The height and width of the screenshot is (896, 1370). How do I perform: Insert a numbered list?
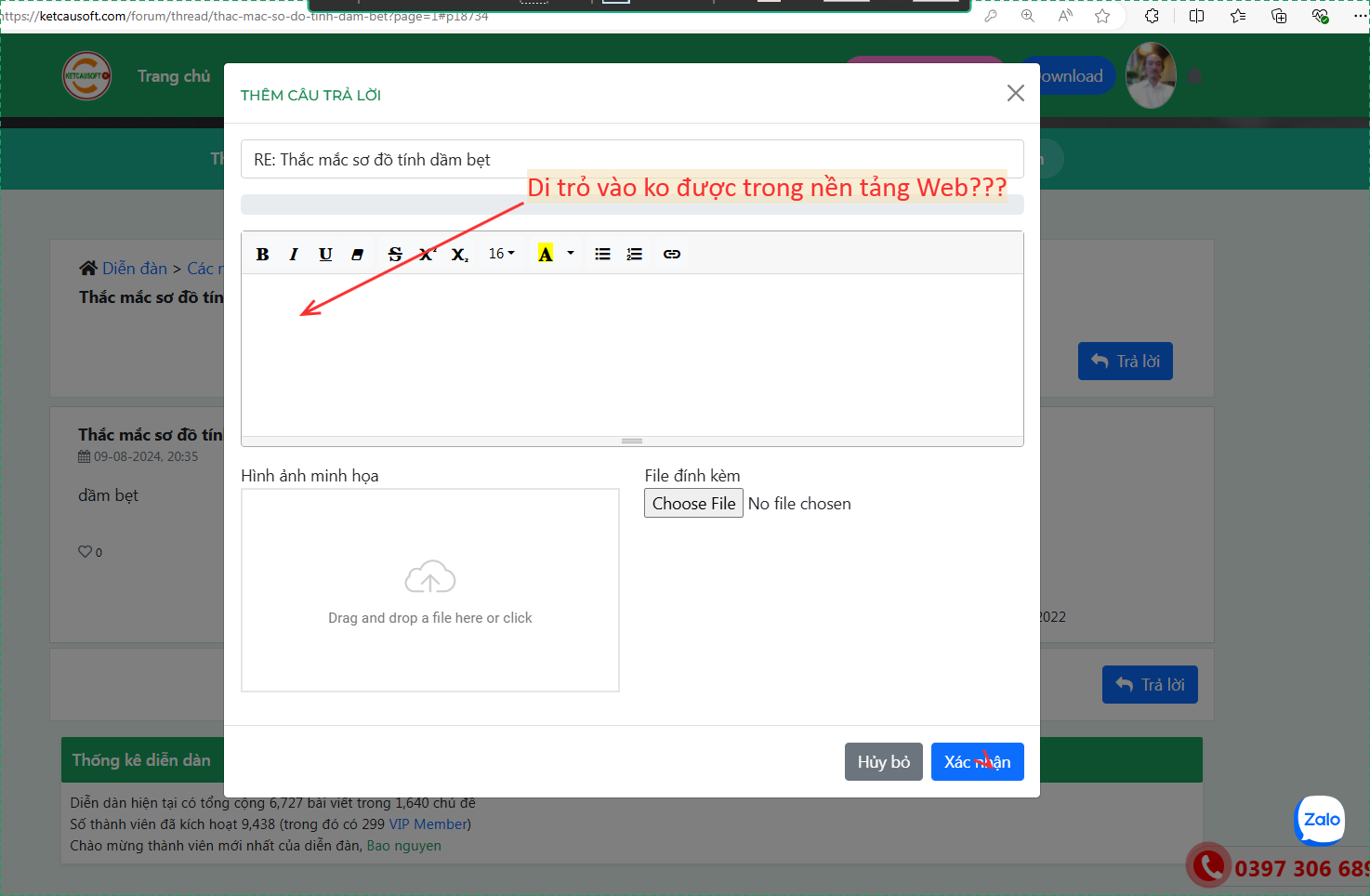point(635,255)
